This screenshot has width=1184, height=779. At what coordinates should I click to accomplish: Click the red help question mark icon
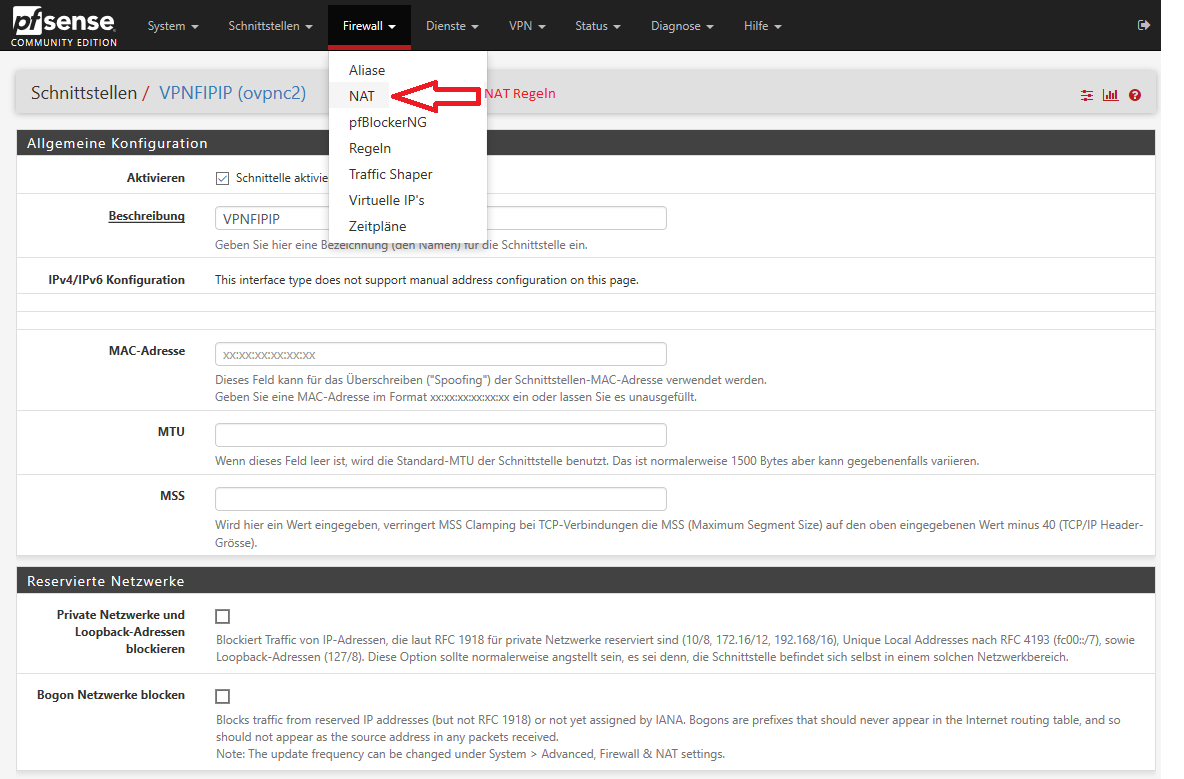(1135, 95)
